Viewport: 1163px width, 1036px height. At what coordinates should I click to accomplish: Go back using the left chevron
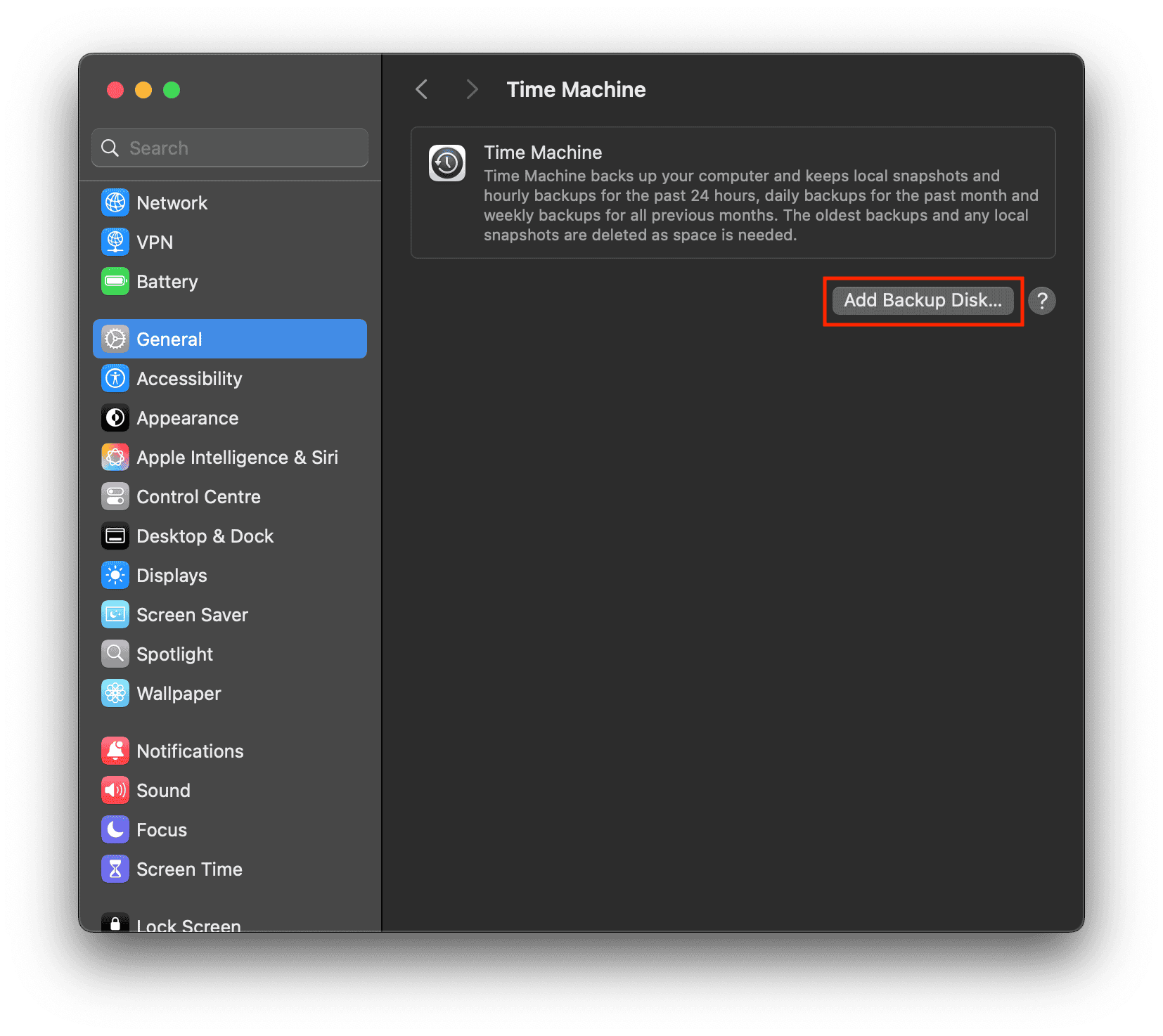click(422, 90)
